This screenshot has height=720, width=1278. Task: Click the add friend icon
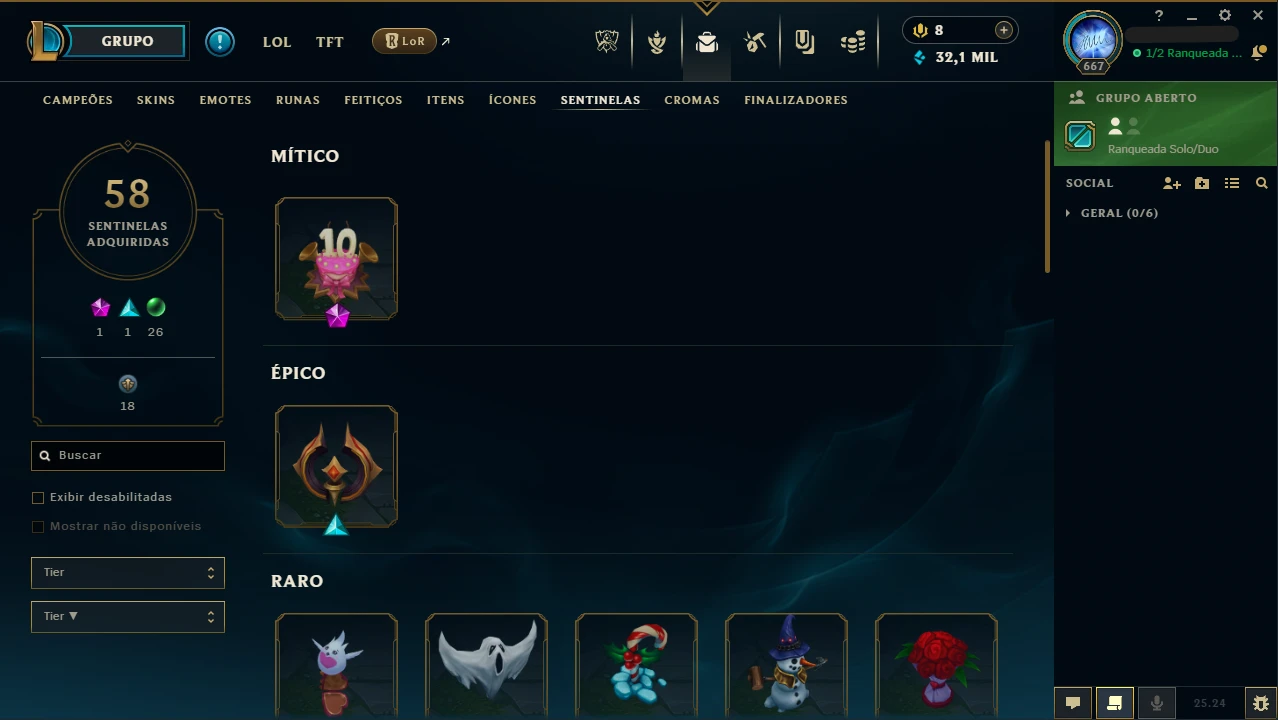(1172, 183)
